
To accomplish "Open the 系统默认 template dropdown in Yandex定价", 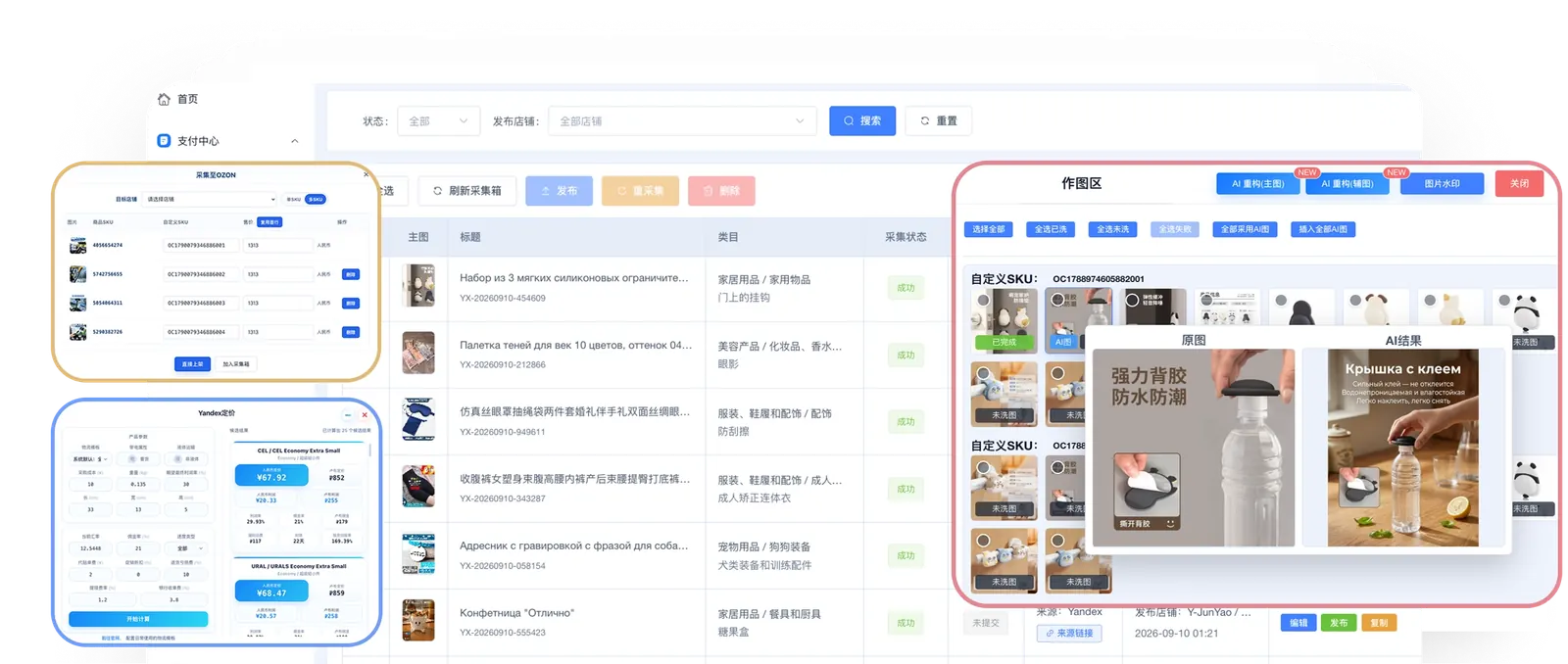I will point(90,459).
